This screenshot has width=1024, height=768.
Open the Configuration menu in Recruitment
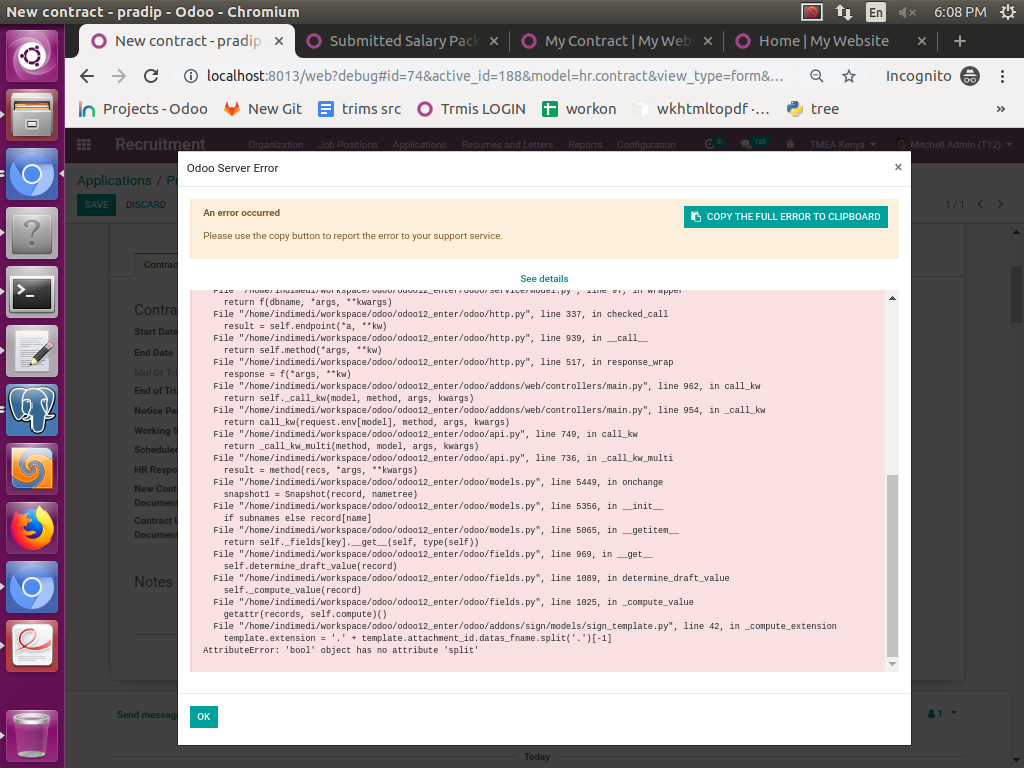(646, 144)
